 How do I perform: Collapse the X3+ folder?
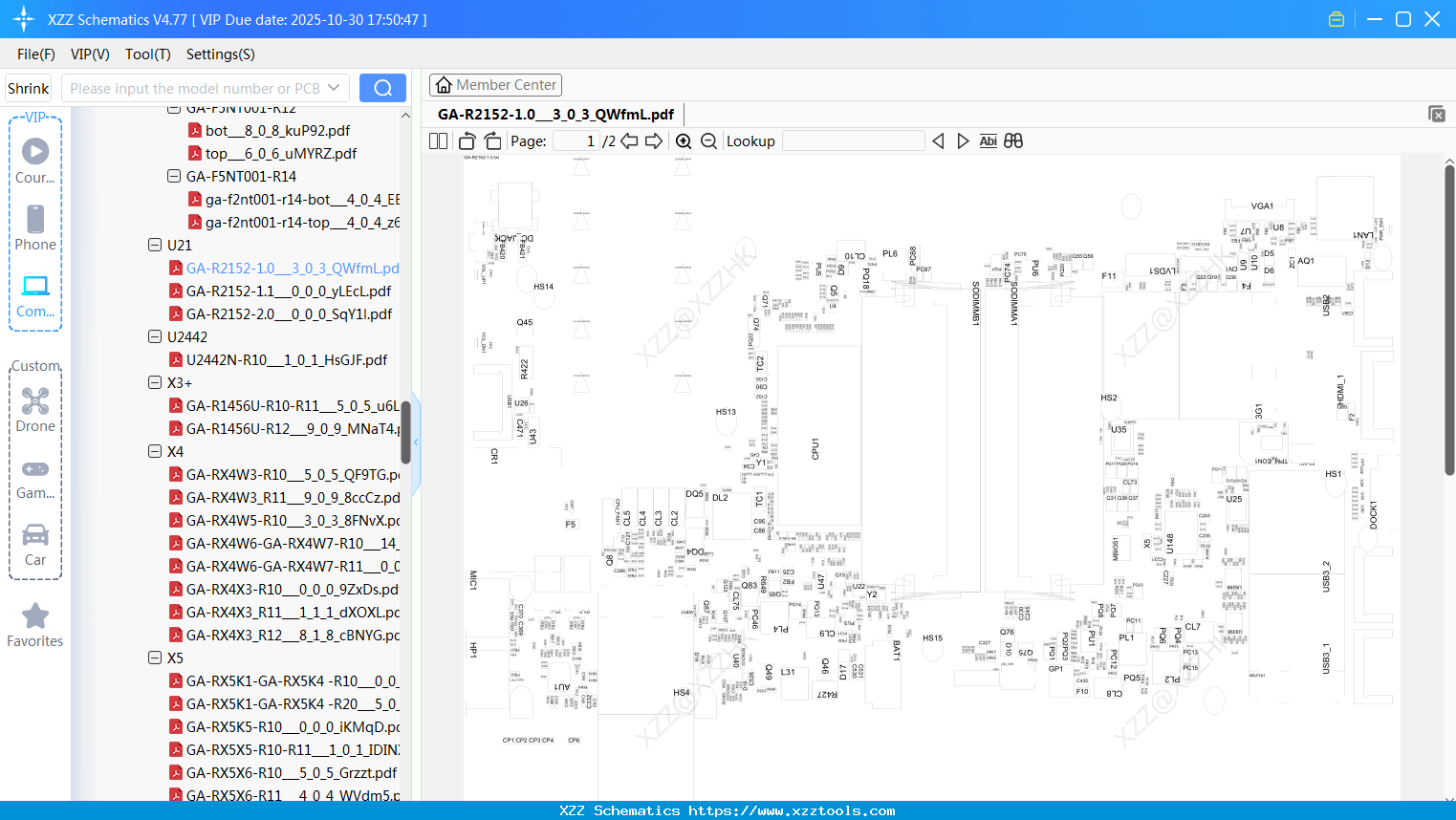point(155,382)
